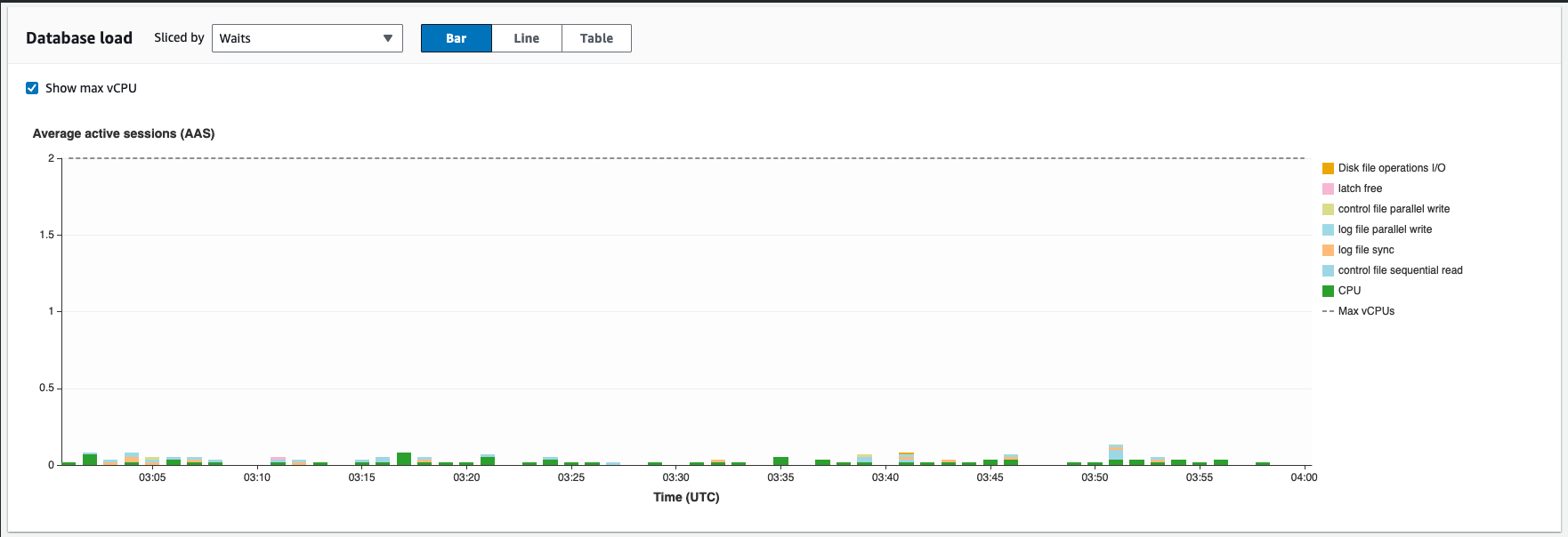Click the green CPU bar after 03:15
Viewport: 1568px width, 537px height.
coord(404,459)
